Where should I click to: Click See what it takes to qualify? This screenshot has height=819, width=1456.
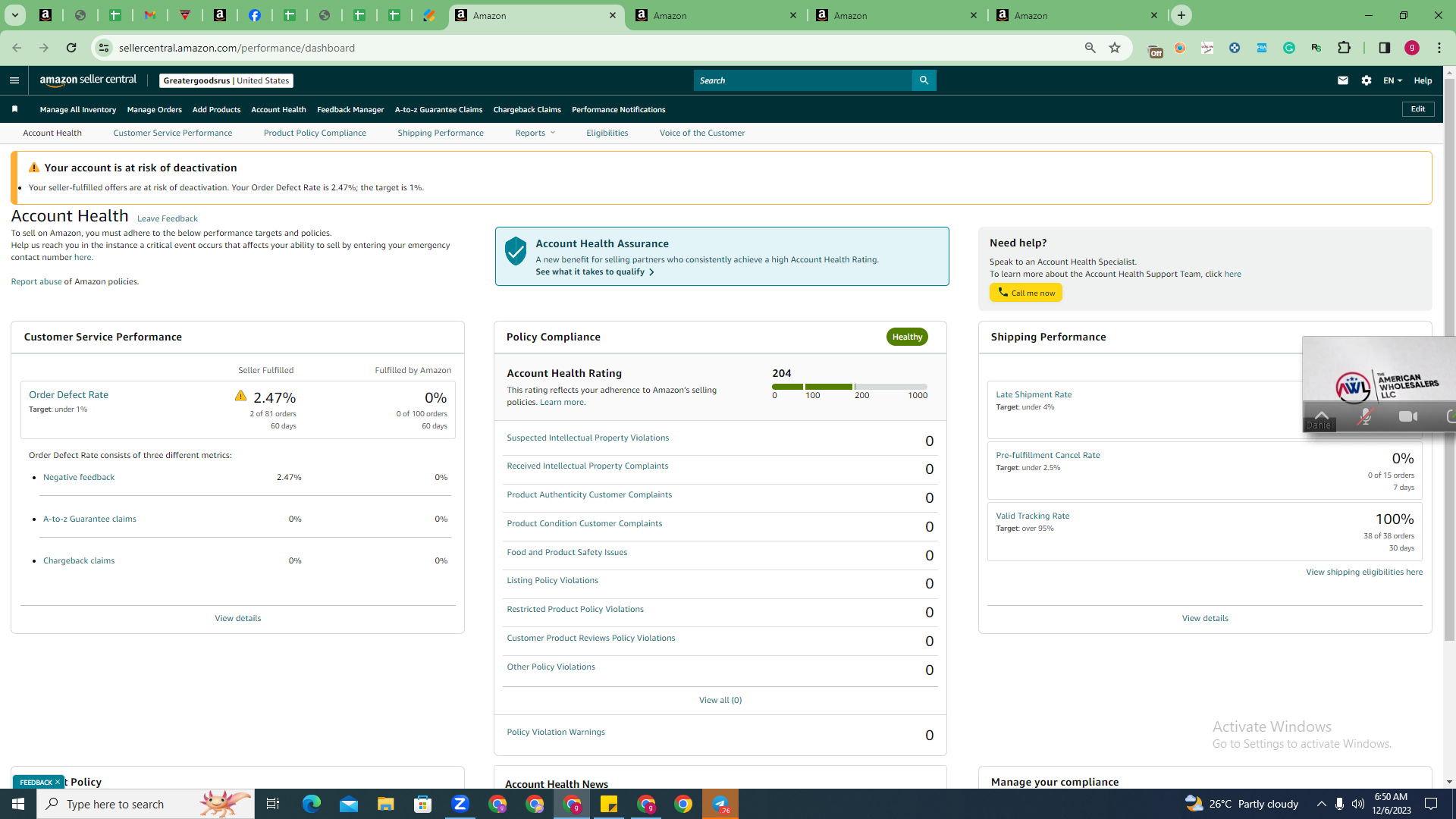click(x=595, y=271)
